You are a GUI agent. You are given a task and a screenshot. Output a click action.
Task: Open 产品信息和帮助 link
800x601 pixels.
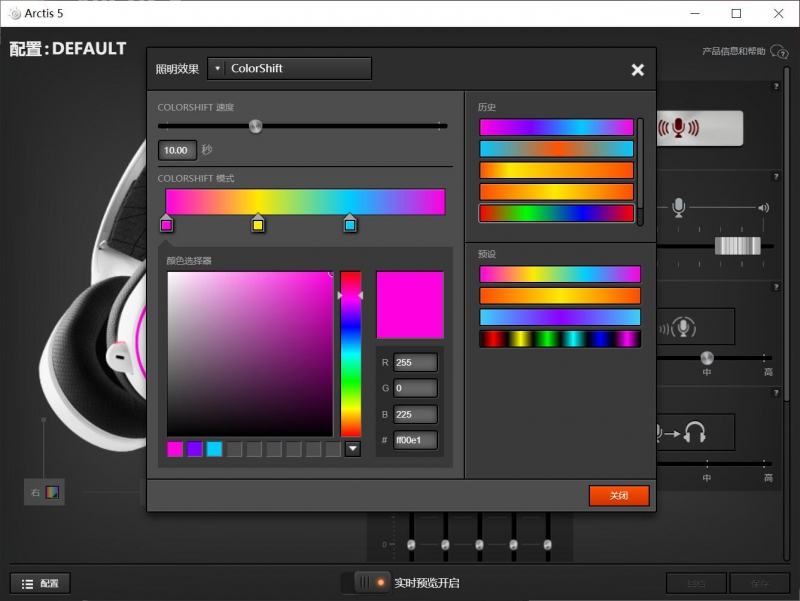pos(734,51)
